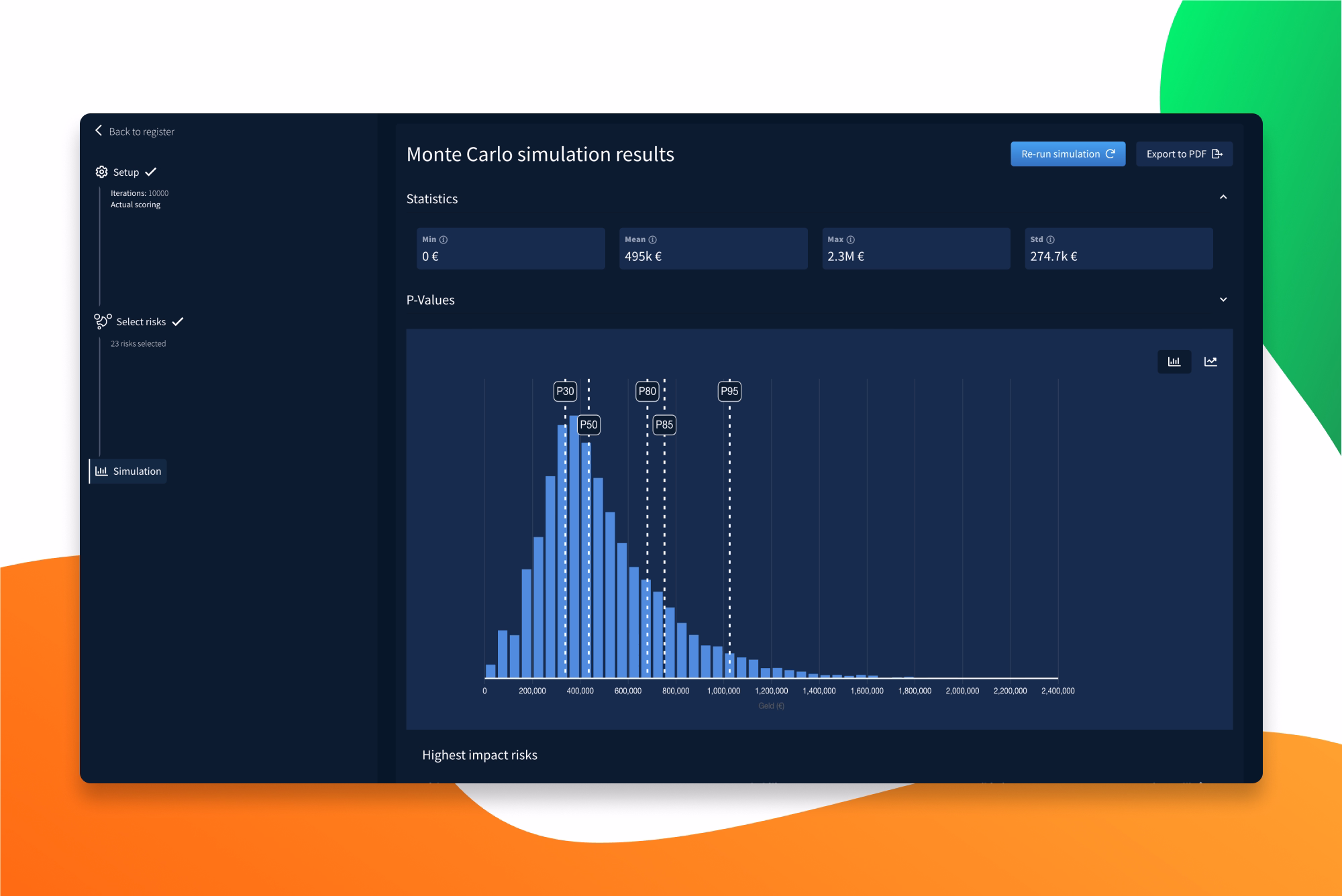Open the Select risks step
Viewport: 1342px width, 896px height.
click(x=141, y=322)
